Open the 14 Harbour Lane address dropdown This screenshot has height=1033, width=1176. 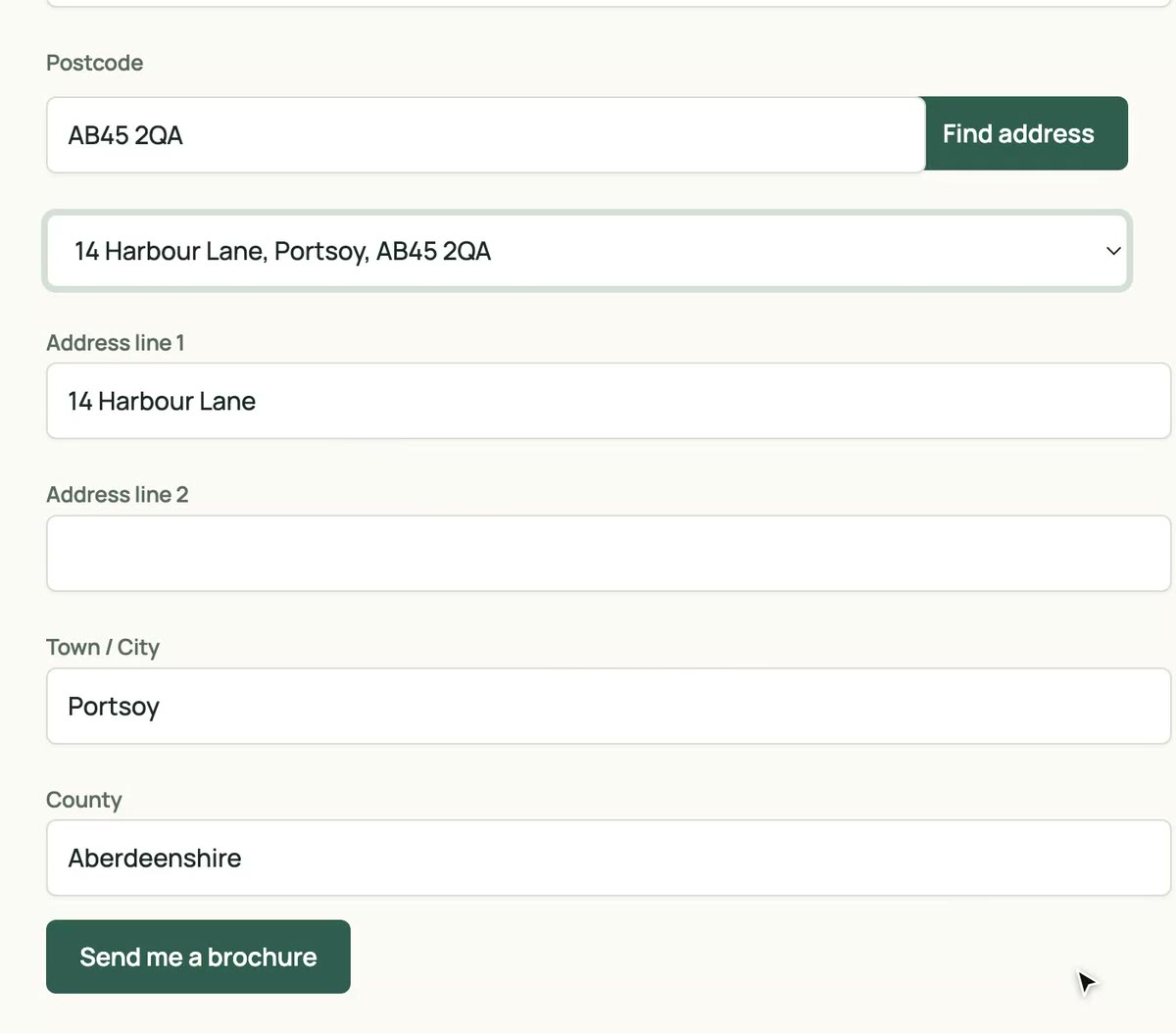point(587,251)
